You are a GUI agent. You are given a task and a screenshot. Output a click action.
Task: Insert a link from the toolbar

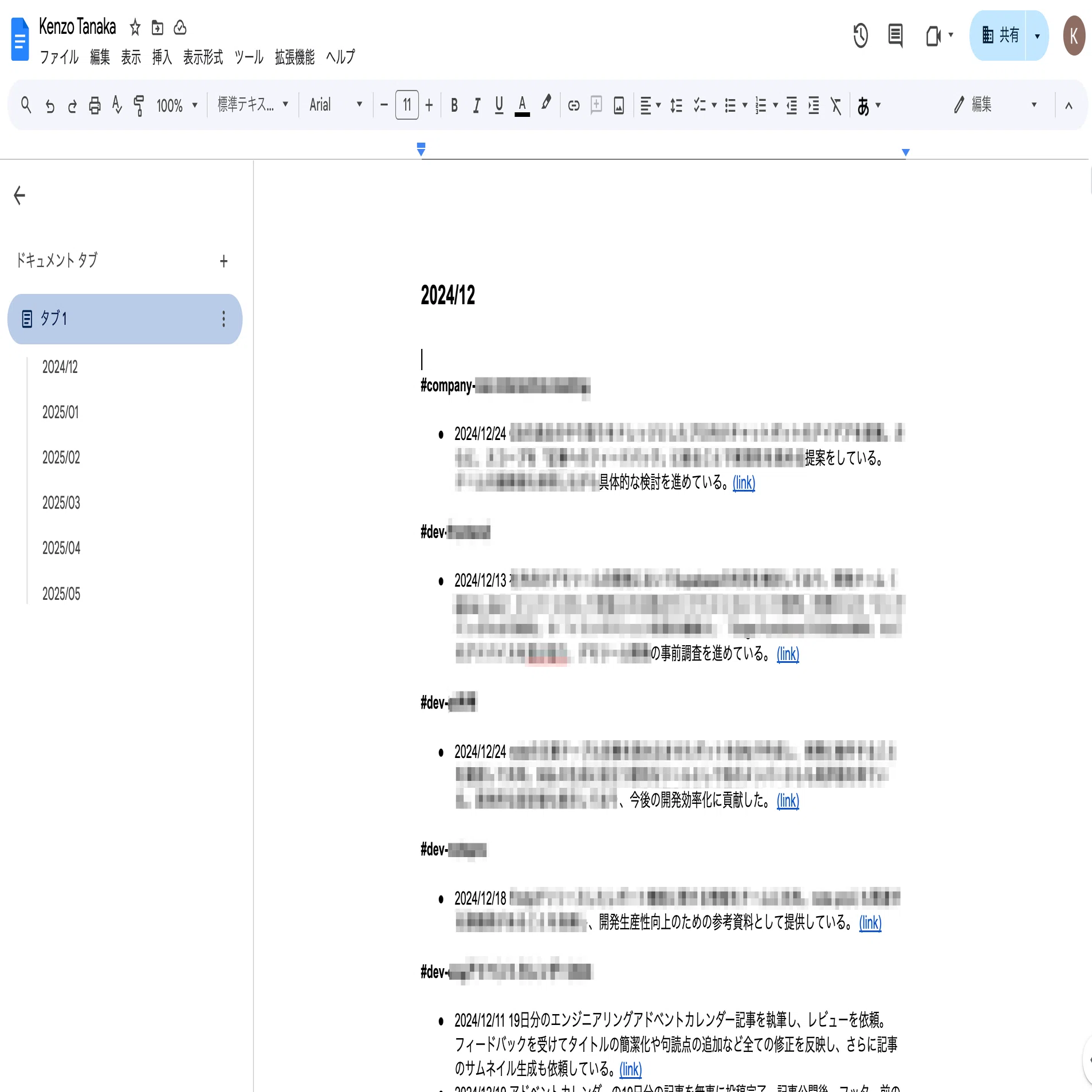574,105
